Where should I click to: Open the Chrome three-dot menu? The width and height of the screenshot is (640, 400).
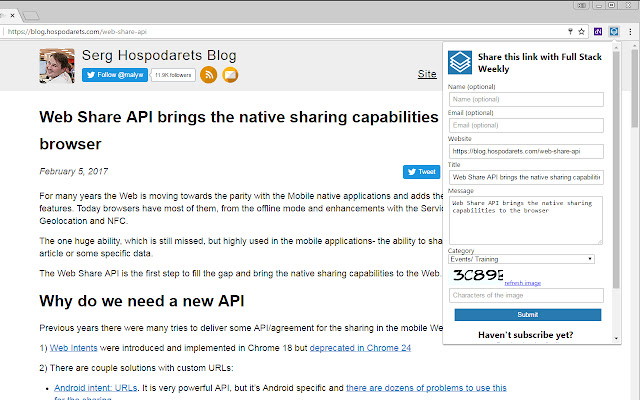pyautogui.click(x=630, y=32)
